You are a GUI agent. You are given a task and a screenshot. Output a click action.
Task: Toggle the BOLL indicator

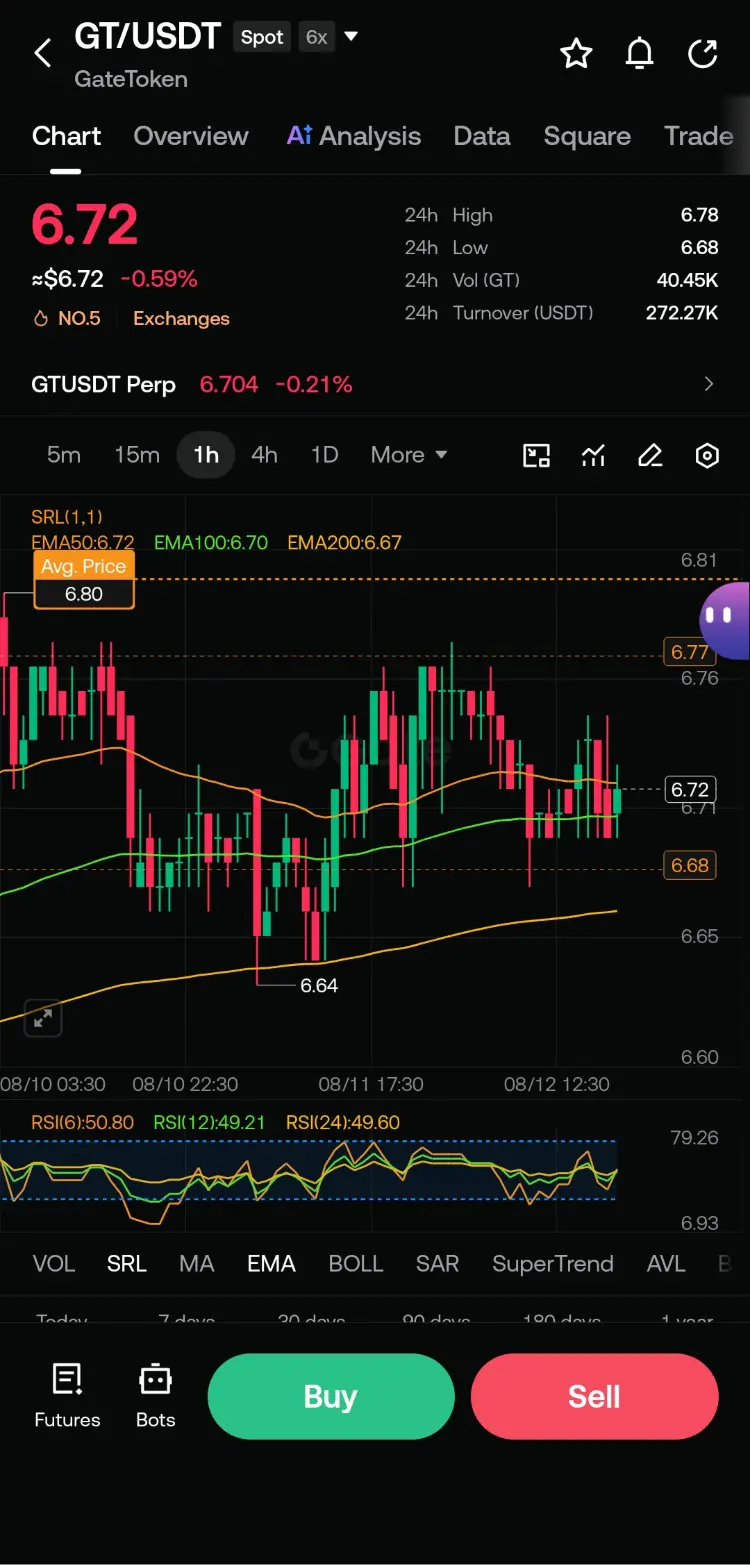pos(356,1264)
